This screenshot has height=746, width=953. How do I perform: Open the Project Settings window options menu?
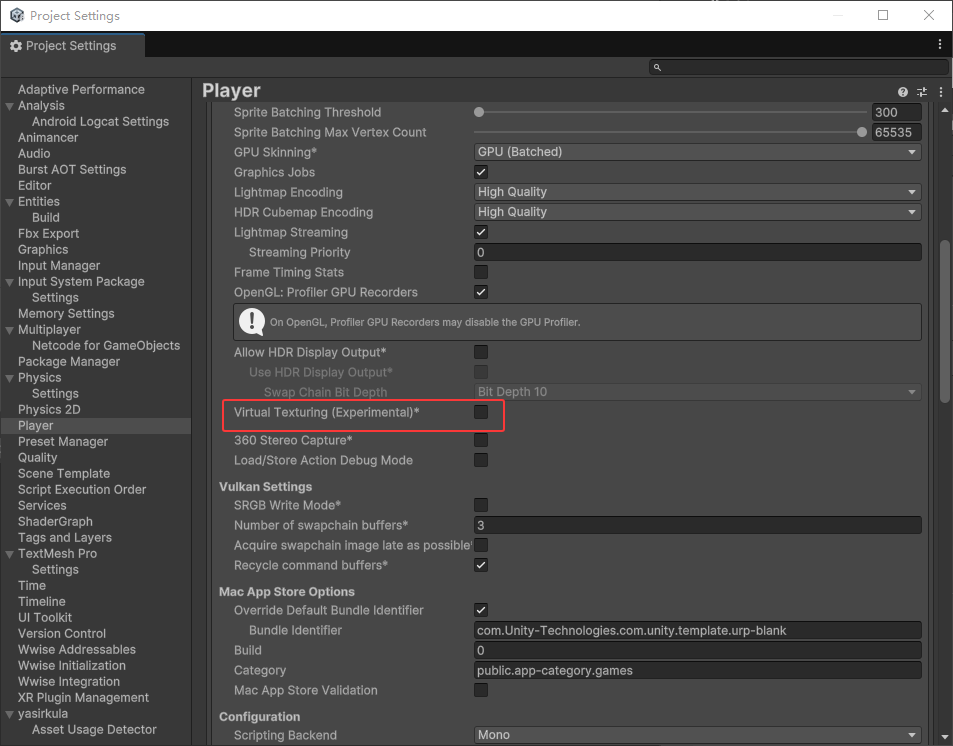point(940,45)
